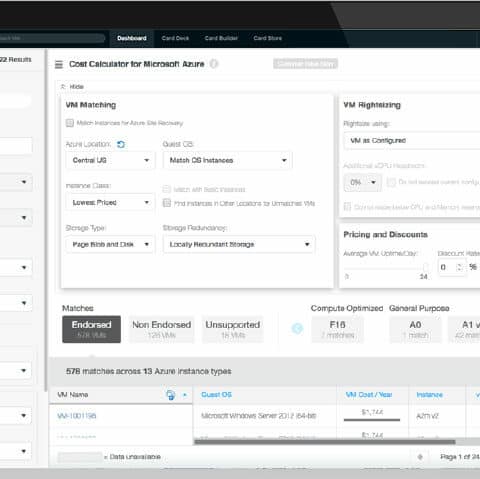Screen dimensions: 480x479
Task: Switch to the Dashboard tab
Action: tap(132, 38)
